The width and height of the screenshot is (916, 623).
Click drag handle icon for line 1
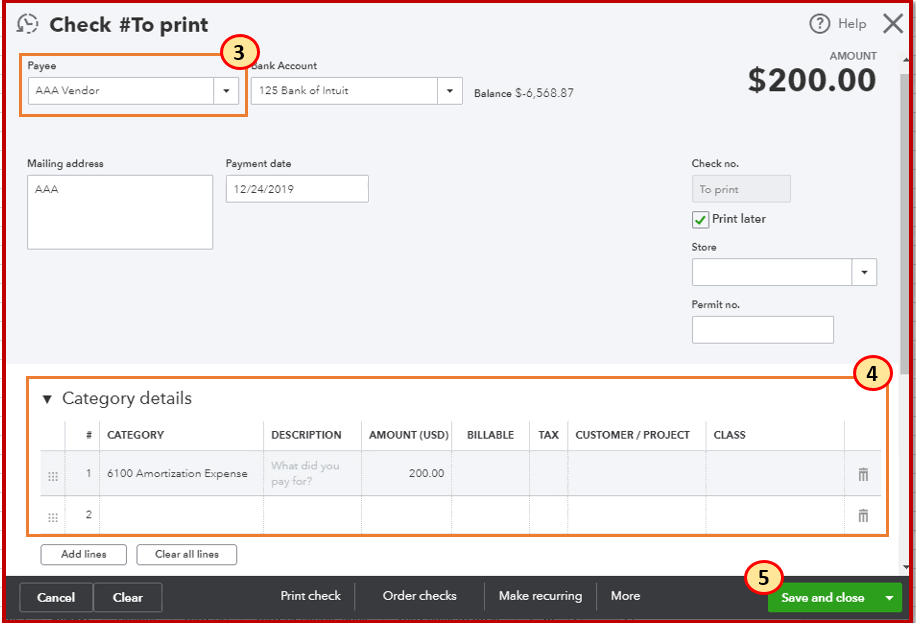(53, 475)
